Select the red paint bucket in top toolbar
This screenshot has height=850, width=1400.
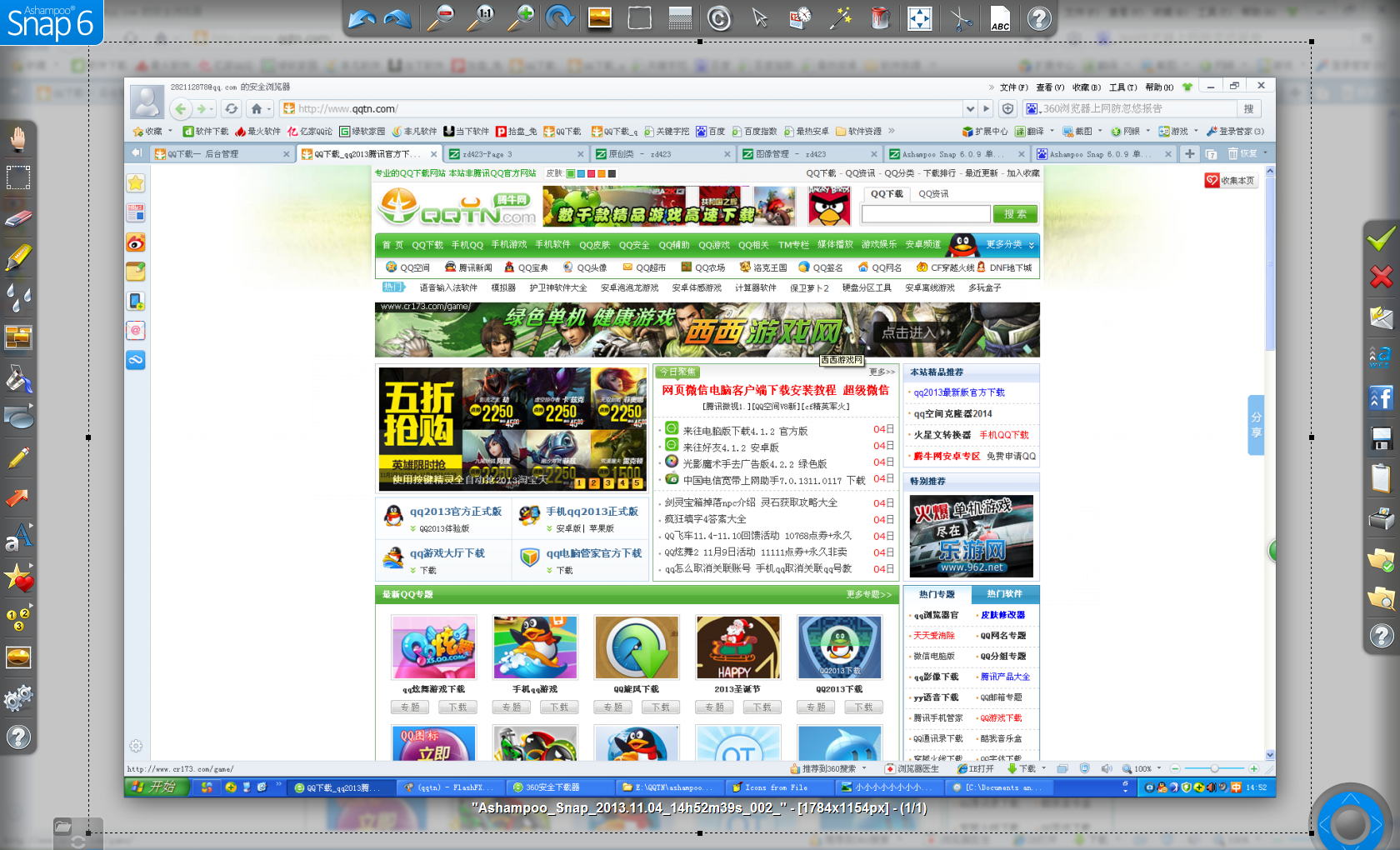coord(880,17)
